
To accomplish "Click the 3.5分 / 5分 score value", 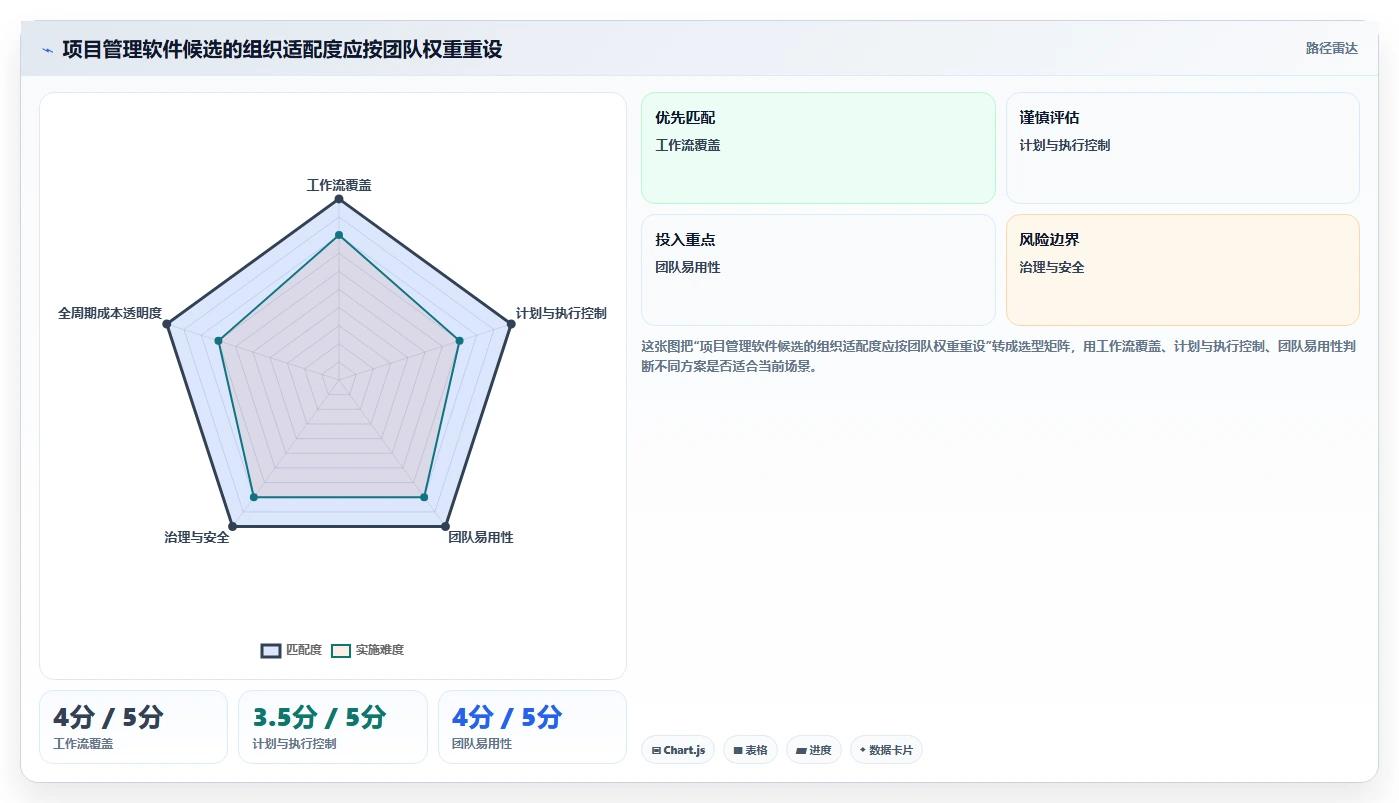I will pos(319,717).
